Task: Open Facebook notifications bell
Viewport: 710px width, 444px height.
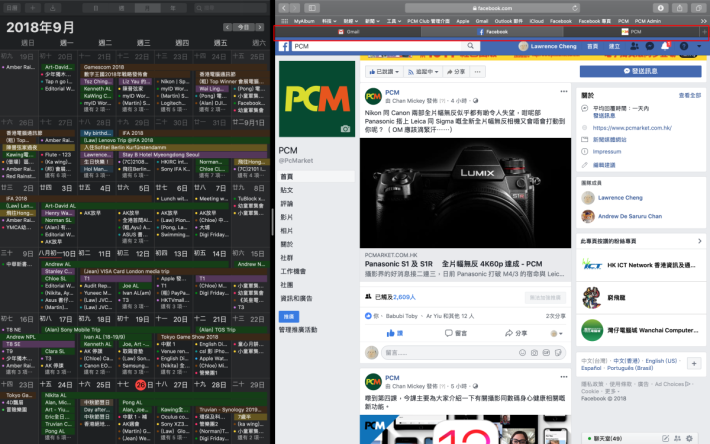Action: 665,46
